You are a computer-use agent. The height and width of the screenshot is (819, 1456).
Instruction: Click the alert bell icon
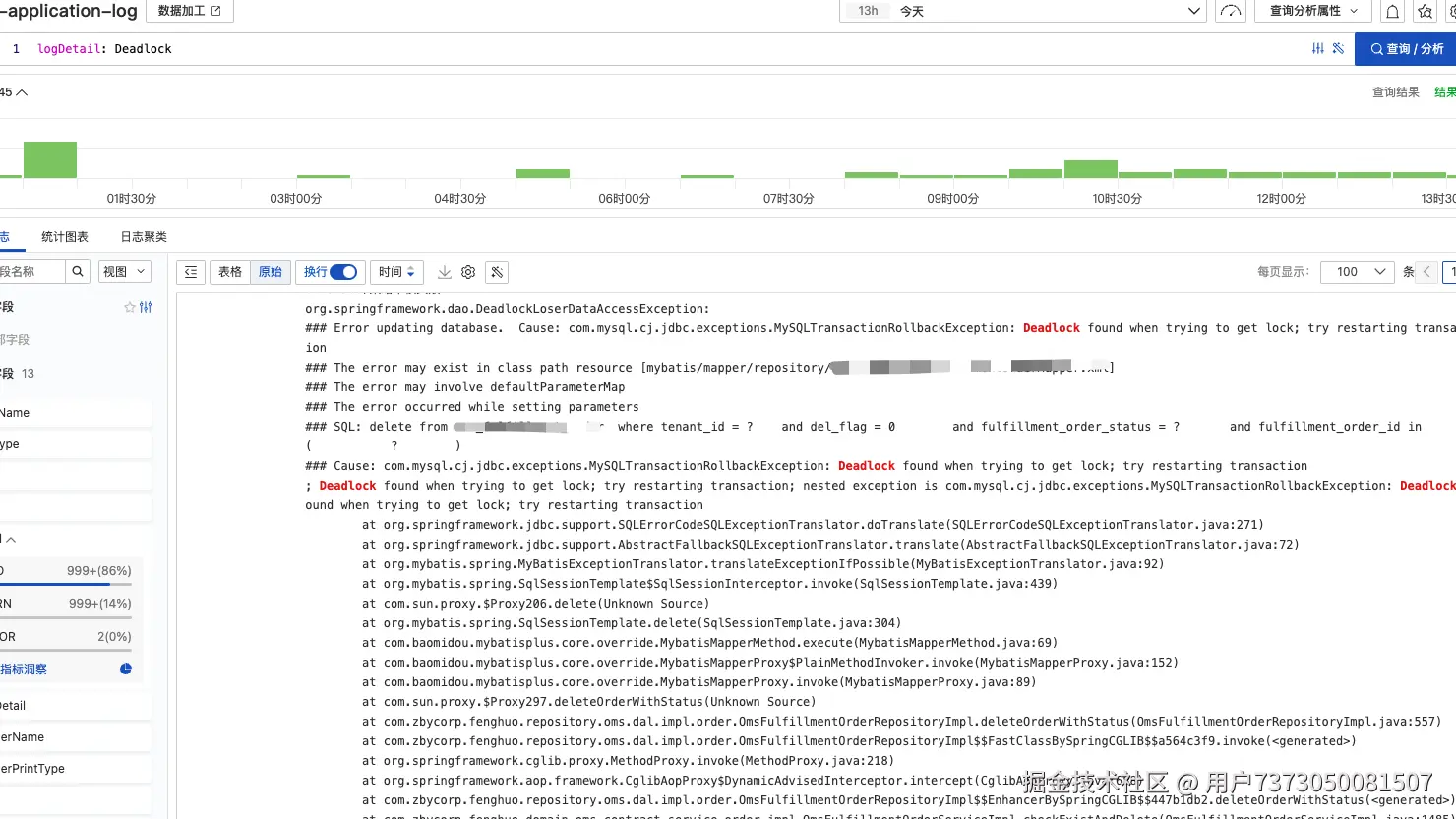click(x=1393, y=11)
